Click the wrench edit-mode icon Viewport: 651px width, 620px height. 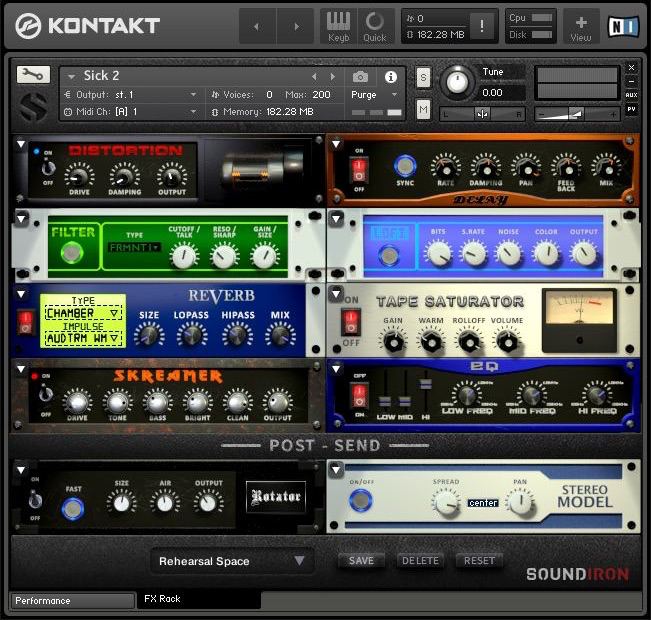click(x=32, y=75)
